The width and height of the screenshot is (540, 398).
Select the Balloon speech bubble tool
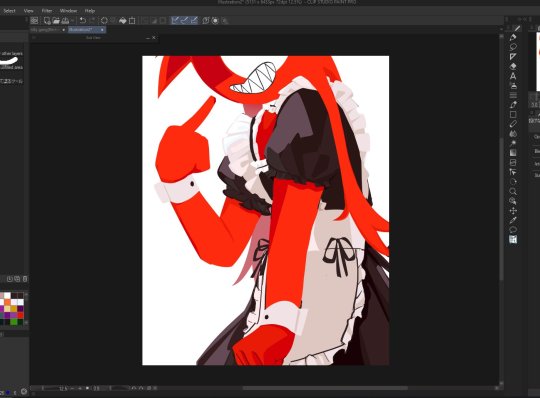pos(513,230)
